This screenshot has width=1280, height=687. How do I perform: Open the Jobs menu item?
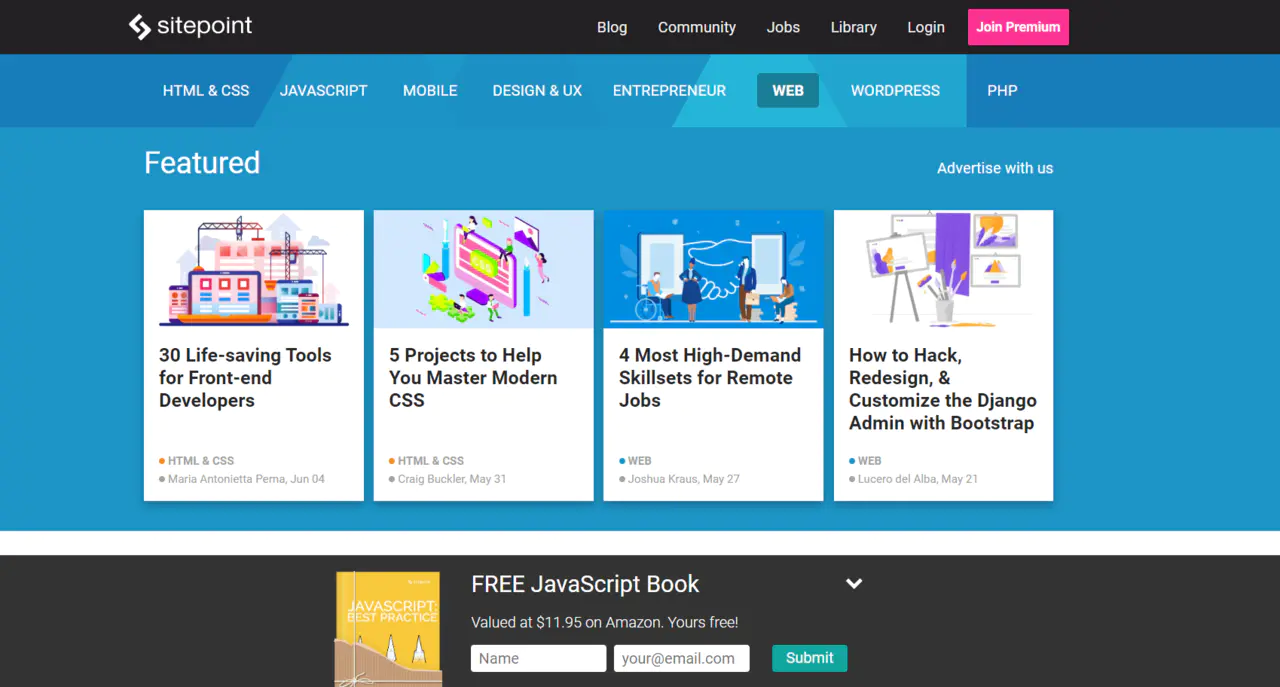pos(783,27)
